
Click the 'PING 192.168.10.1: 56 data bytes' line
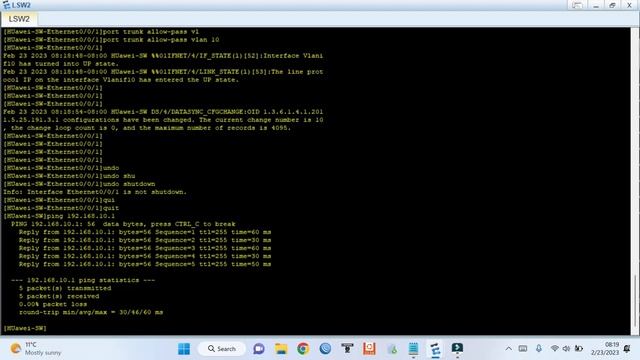[123, 224]
